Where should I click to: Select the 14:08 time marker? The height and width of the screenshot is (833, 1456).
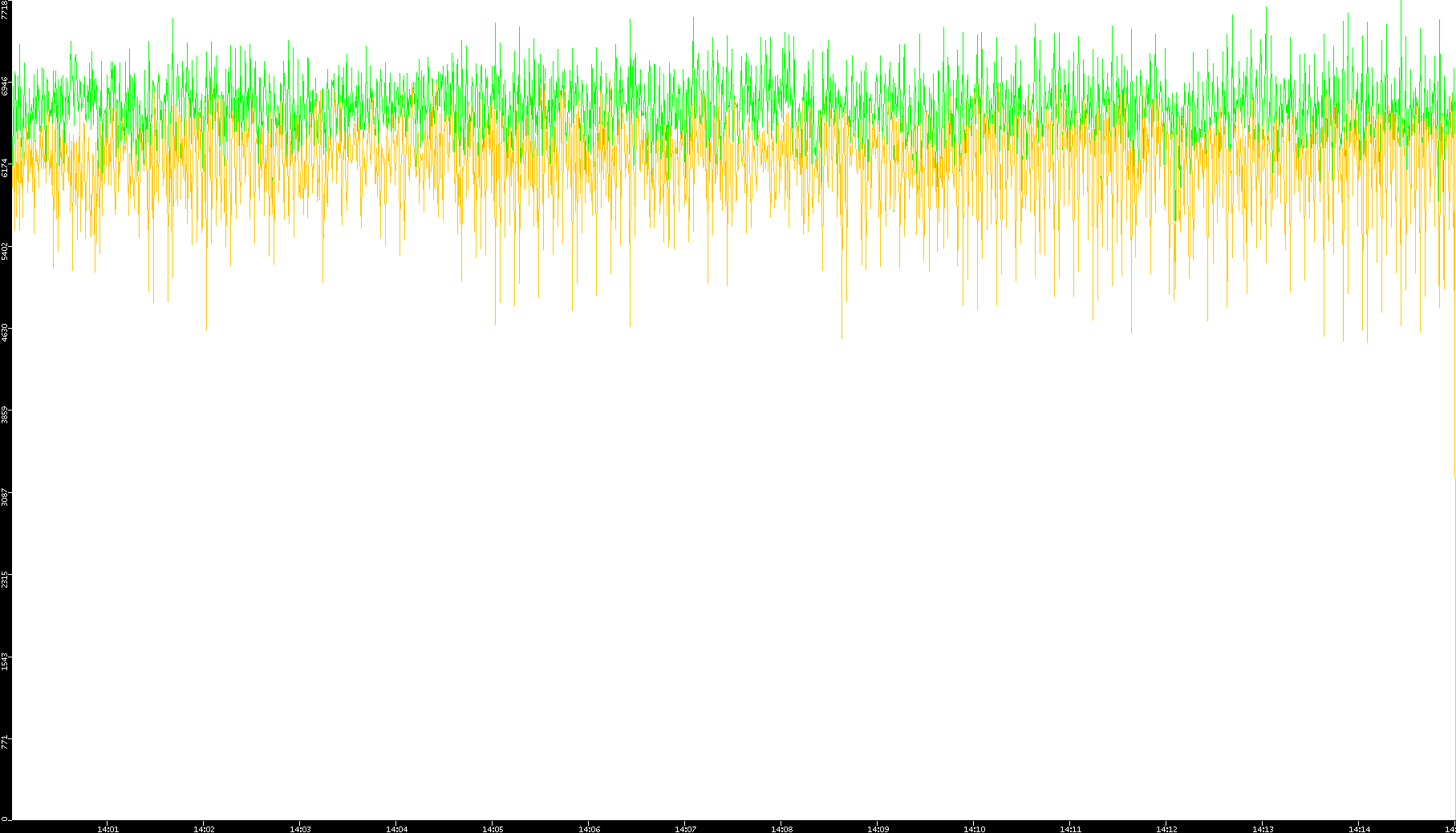(781, 829)
